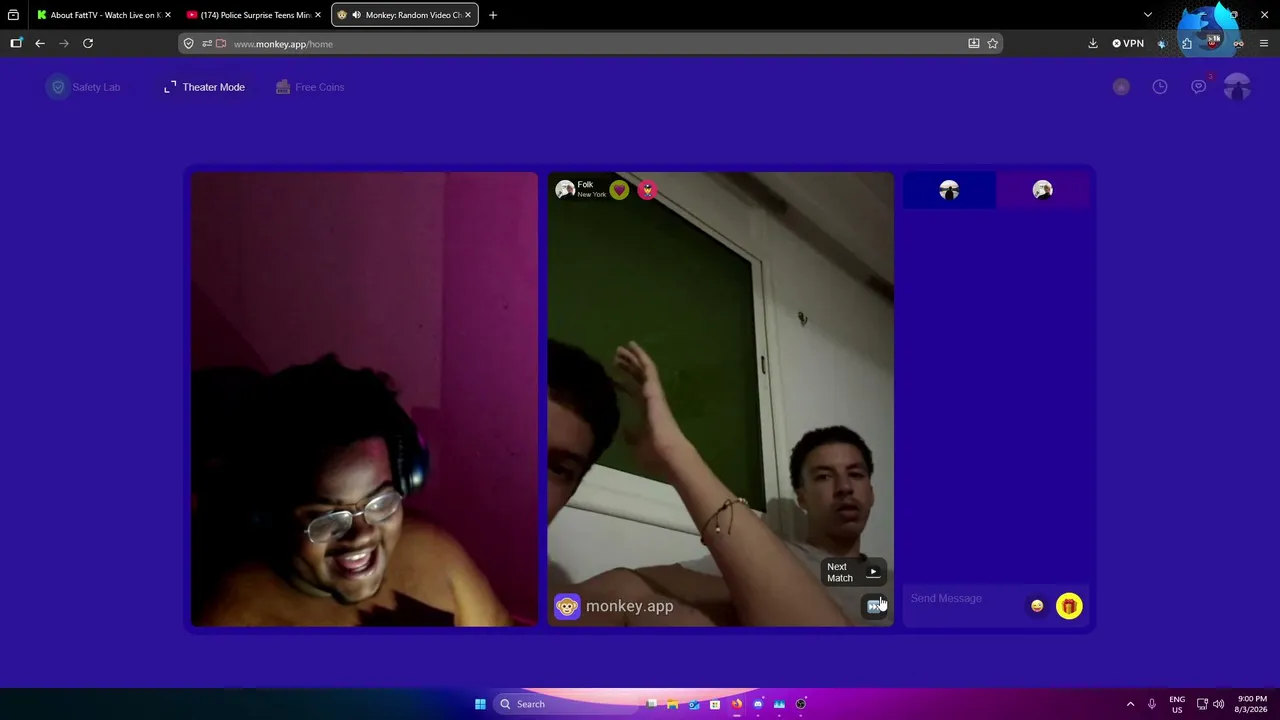
Task: Click the red report badge on Folk's video
Action: (648, 190)
